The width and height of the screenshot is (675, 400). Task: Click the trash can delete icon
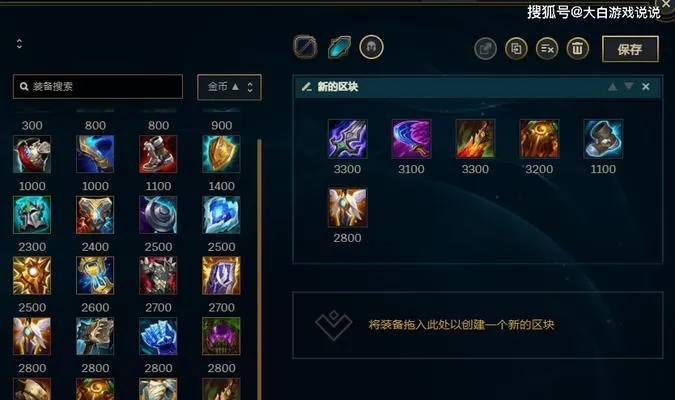(x=577, y=49)
